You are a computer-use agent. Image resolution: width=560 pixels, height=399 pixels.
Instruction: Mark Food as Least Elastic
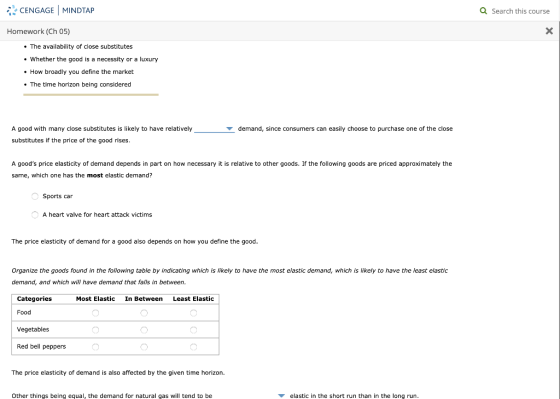(193, 313)
